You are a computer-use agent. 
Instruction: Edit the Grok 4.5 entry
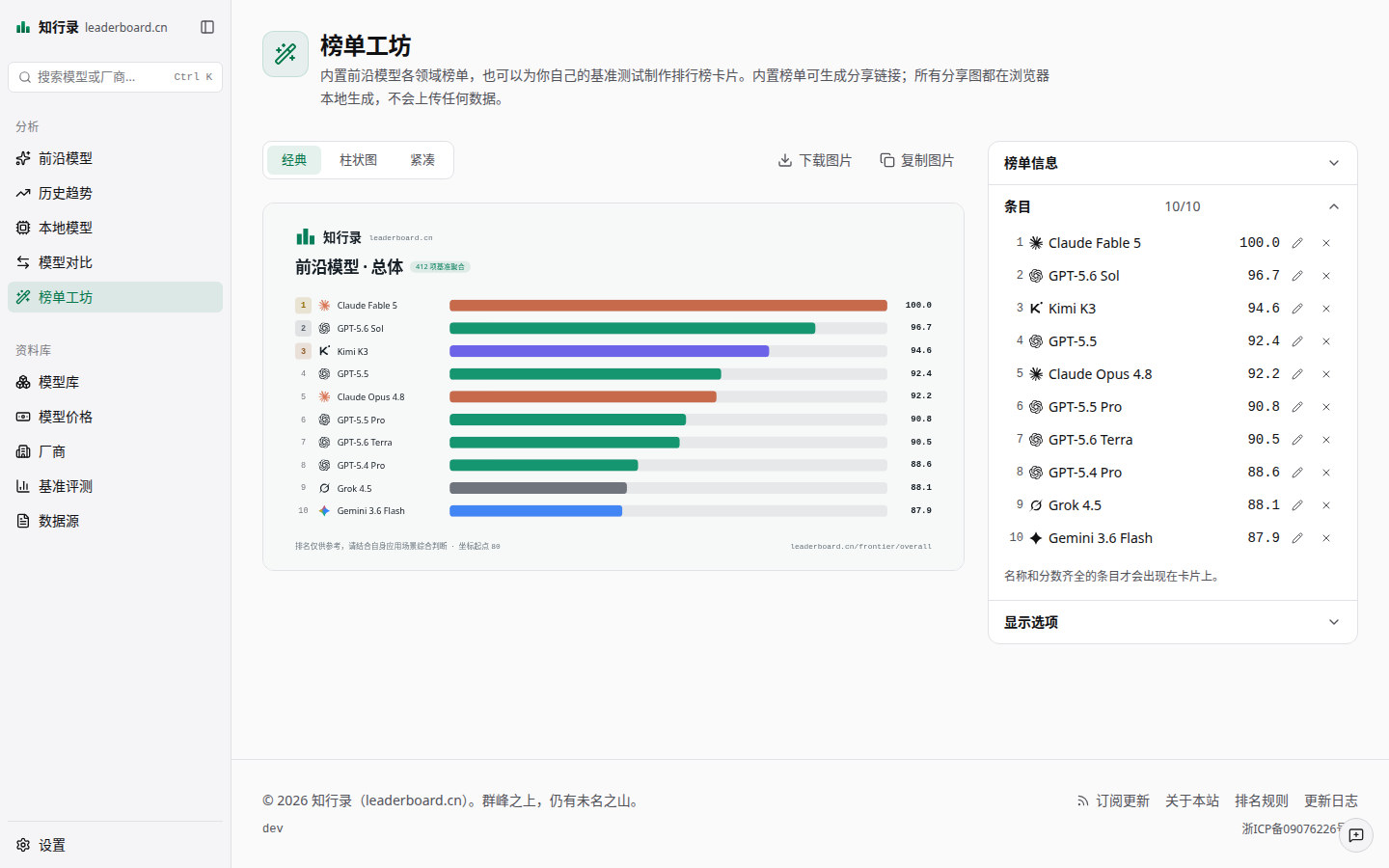point(1297,505)
